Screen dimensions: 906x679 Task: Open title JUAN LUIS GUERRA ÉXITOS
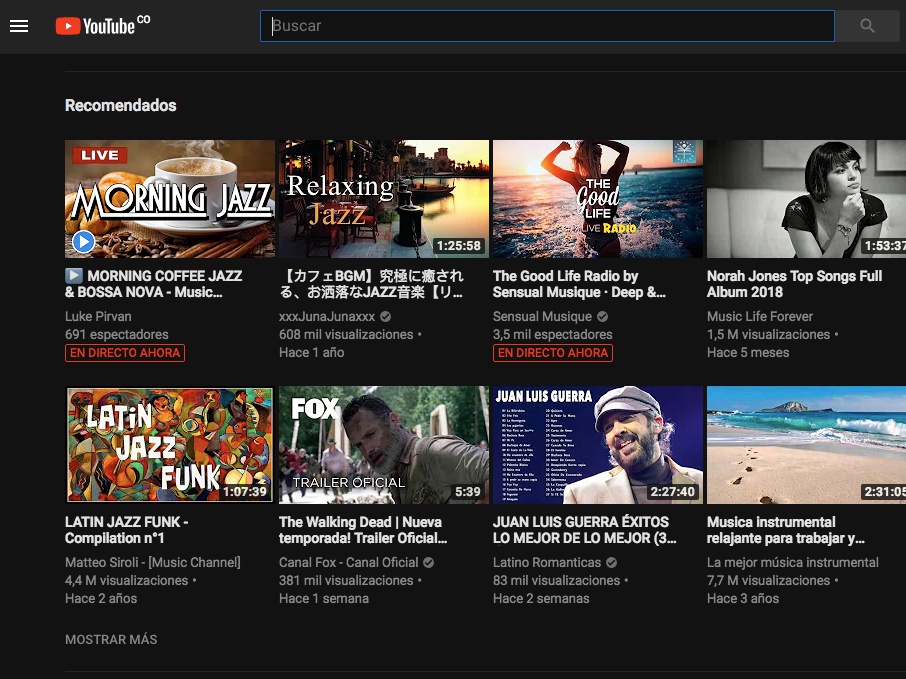pyautogui.click(x=585, y=530)
